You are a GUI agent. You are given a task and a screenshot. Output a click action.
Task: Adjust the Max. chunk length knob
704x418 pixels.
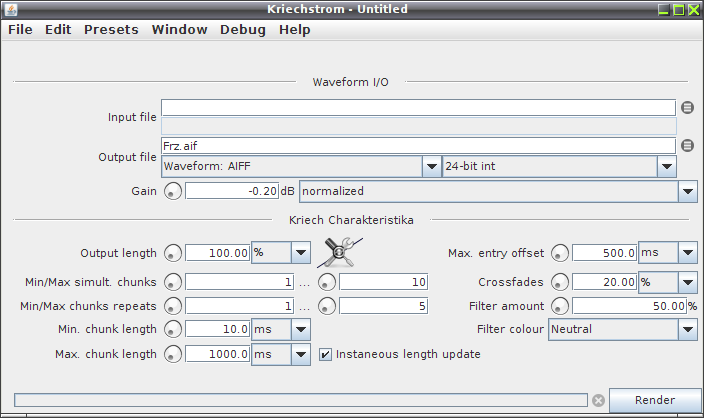coord(172,354)
